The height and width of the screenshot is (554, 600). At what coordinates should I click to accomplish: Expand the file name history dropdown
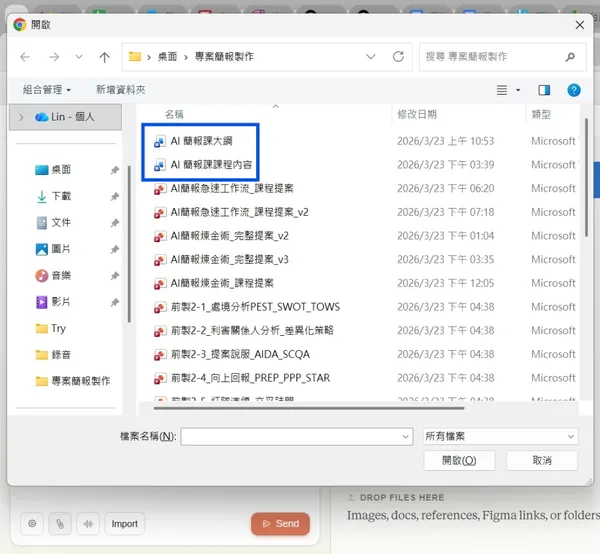pyautogui.click(x=405, y=437)
